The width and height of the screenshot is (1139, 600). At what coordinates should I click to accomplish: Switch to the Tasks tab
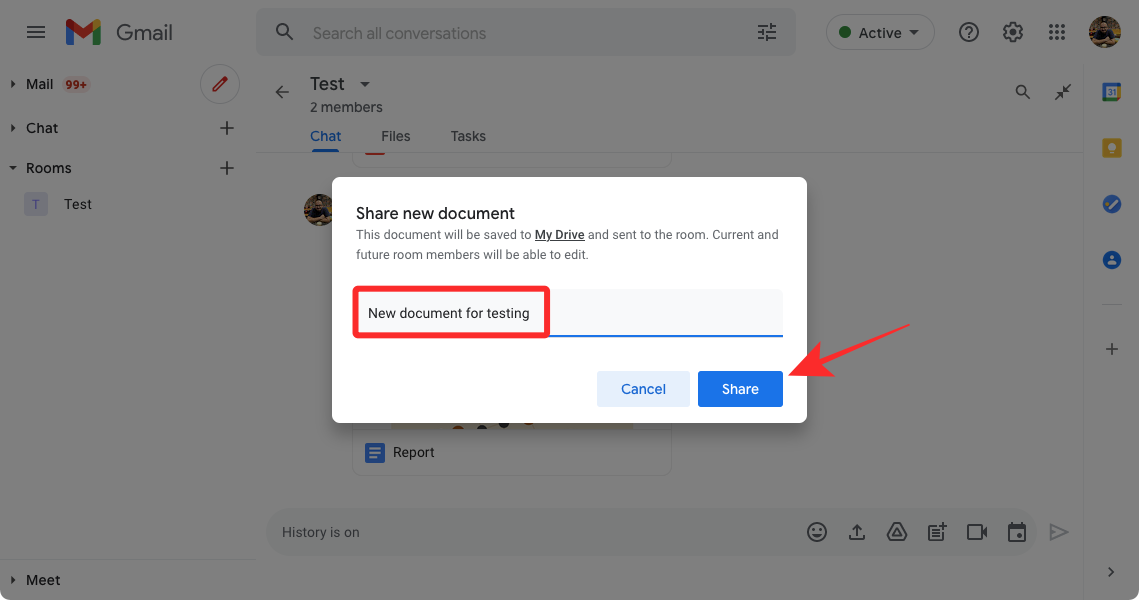[x=468, y=136]
